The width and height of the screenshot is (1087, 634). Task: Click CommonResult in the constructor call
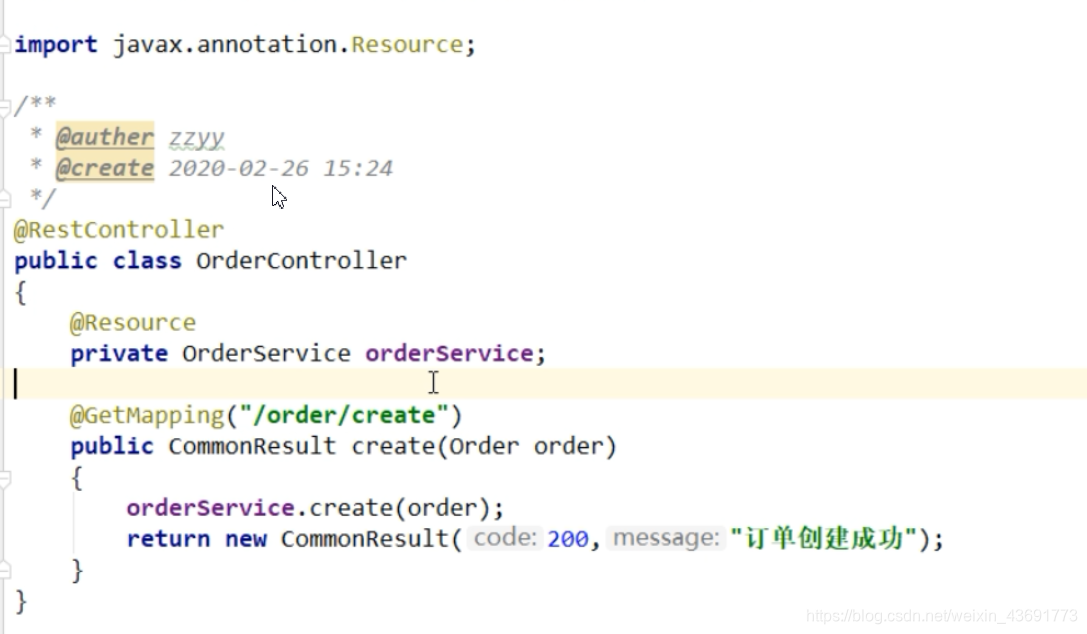tap(365, 539)
